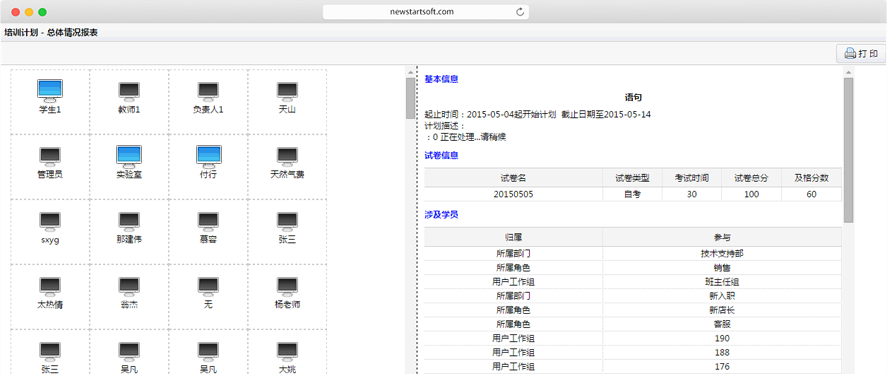The image size is (887, 374).
Task: Open the 翁杰 monitor icon
Action: coord(129,287)
